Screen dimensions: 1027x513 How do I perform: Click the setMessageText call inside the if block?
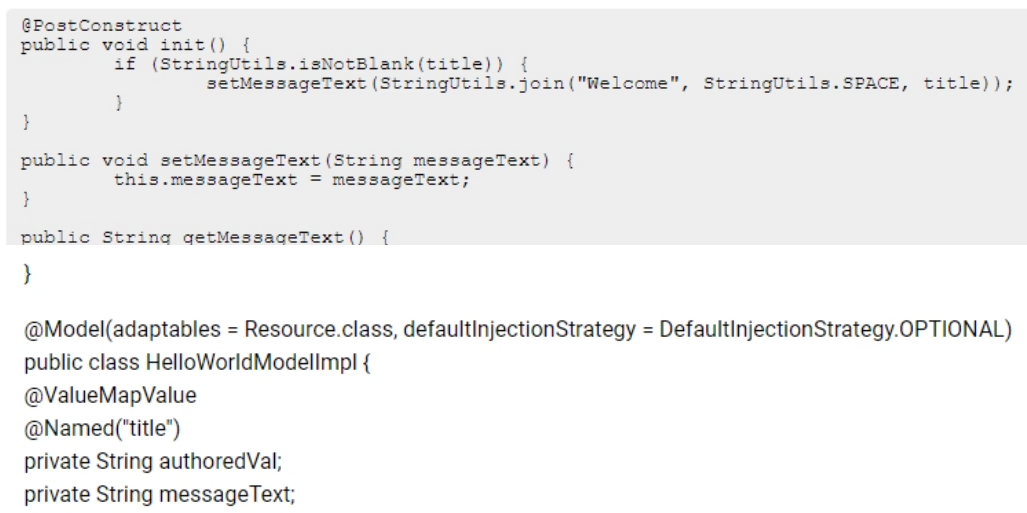610,84
